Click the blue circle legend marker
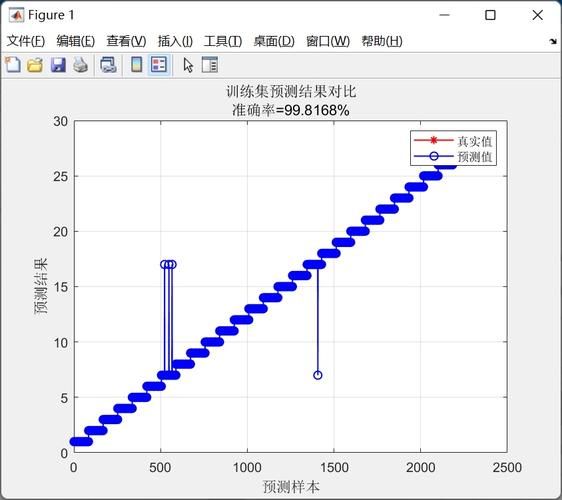 434,156
